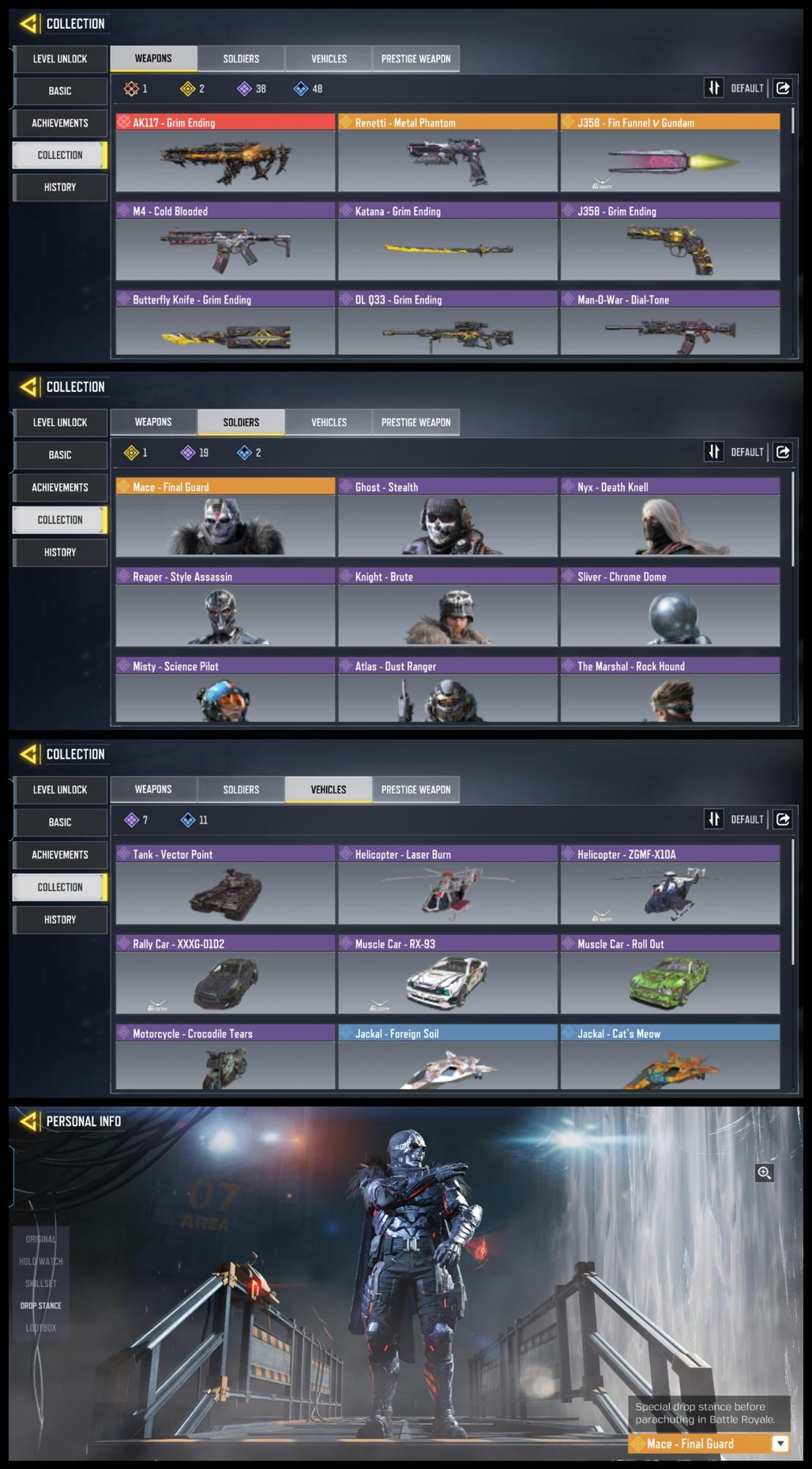Open the DEFAULT sort option in Weapons panel

point(746,89)
